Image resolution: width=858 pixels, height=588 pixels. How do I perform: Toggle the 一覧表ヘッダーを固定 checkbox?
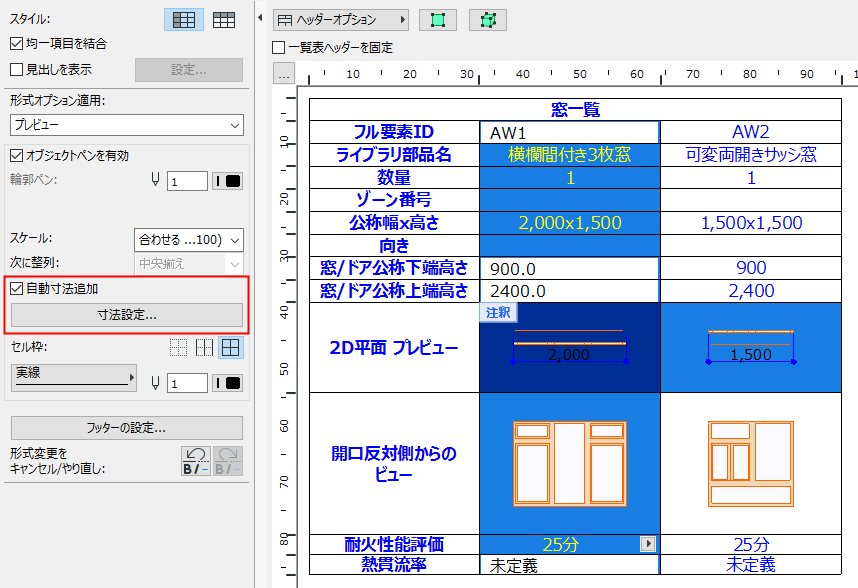pyautogui.click(x=277, y=47)
